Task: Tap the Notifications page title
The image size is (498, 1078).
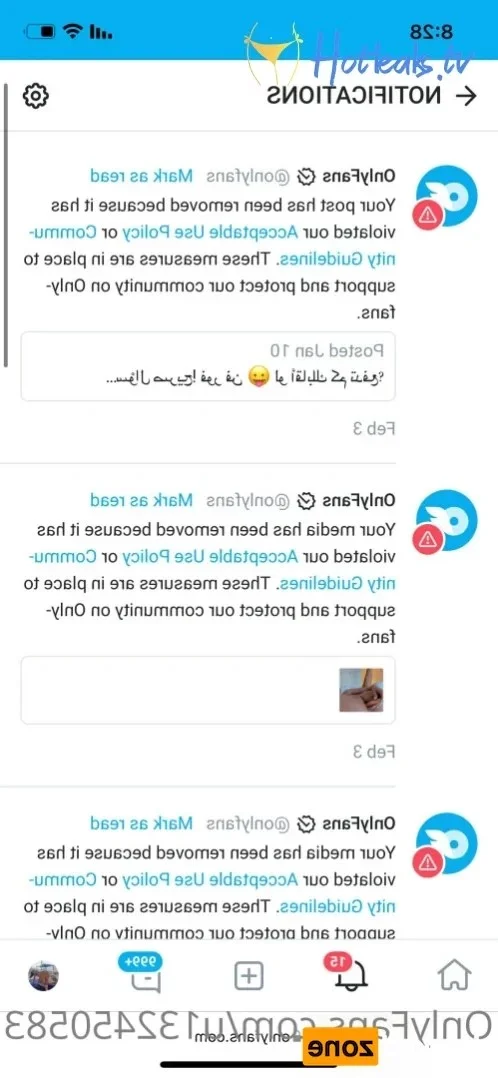Action: pyautogui.click(x=354, y=96)
